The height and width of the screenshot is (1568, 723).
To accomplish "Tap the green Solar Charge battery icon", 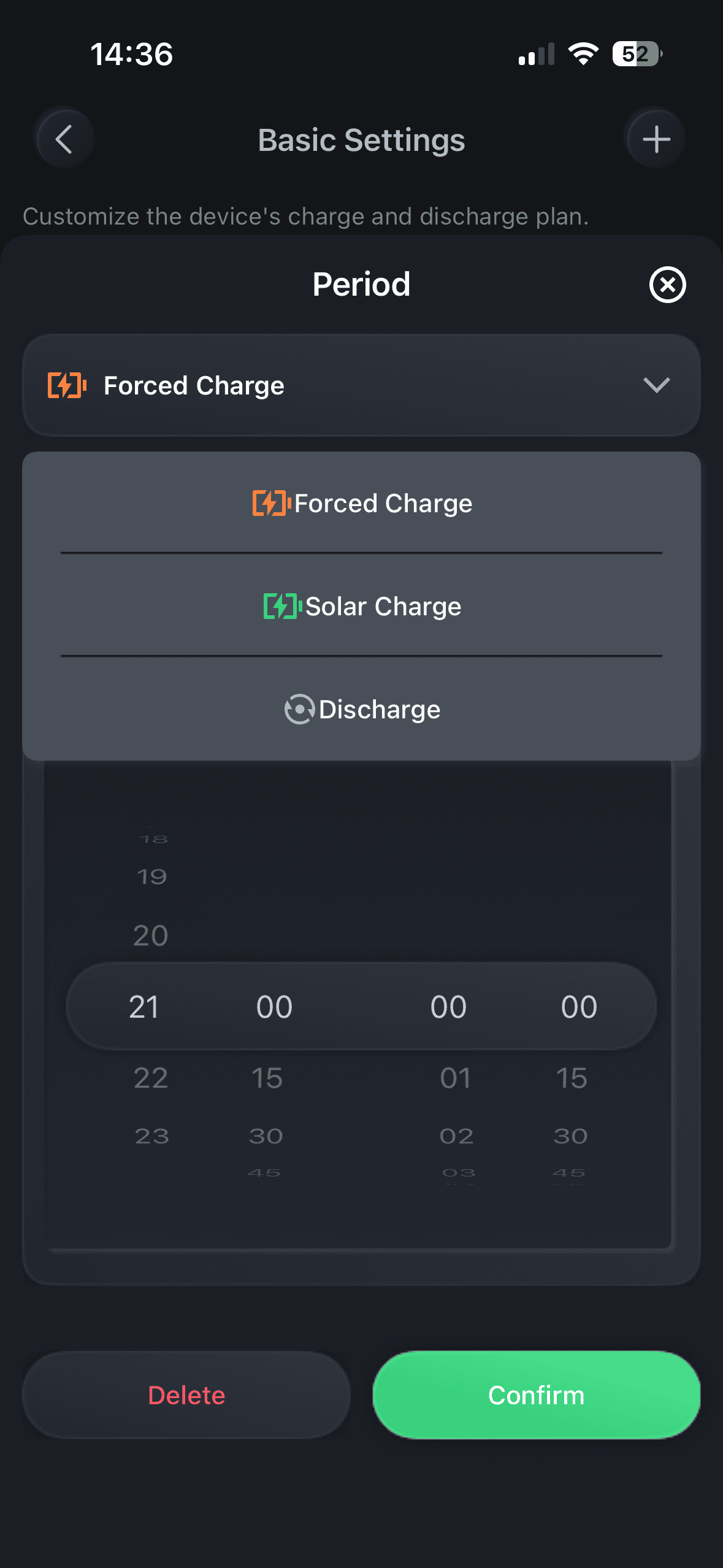I will pos(281,607).
